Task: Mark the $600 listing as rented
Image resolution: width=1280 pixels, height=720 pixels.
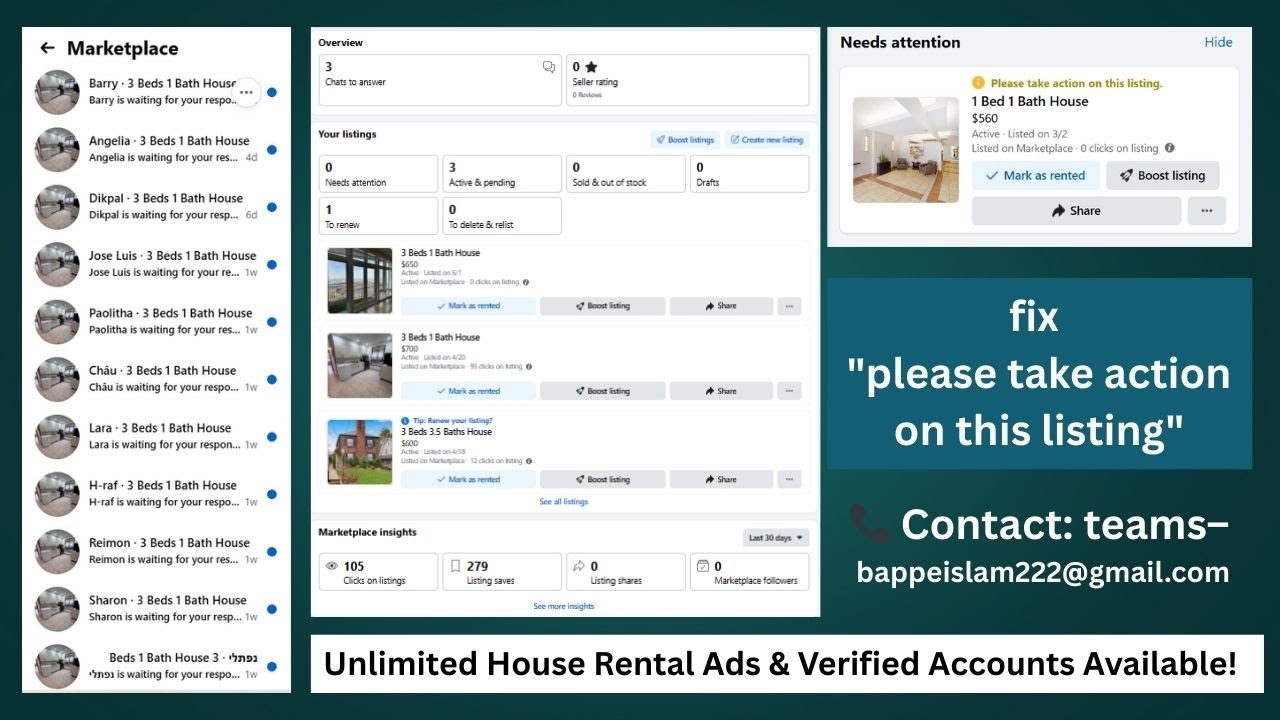Action: click(468, 479)
